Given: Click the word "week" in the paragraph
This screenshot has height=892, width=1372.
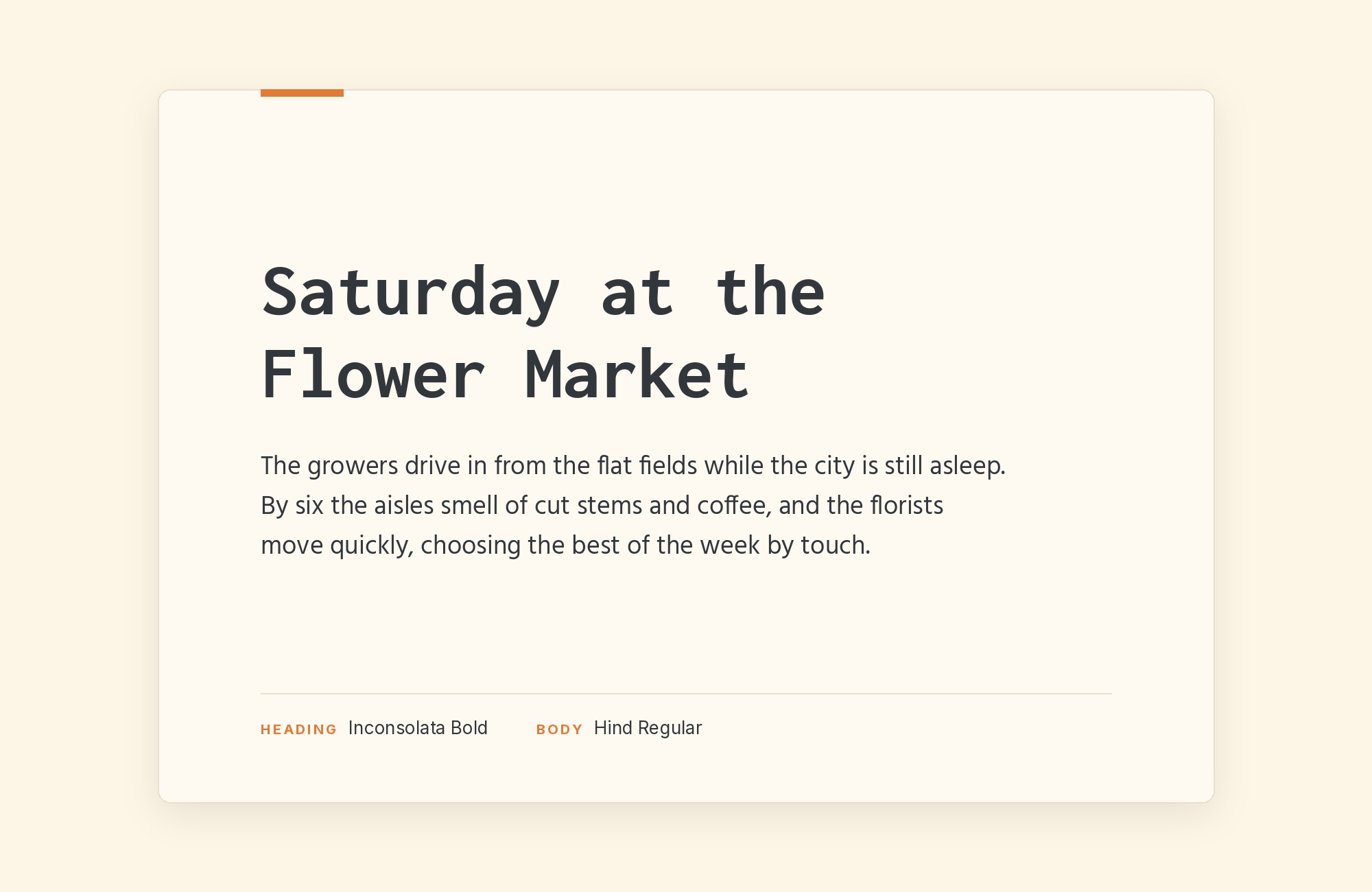Looking at the screenshot, I should pos(730,545).
